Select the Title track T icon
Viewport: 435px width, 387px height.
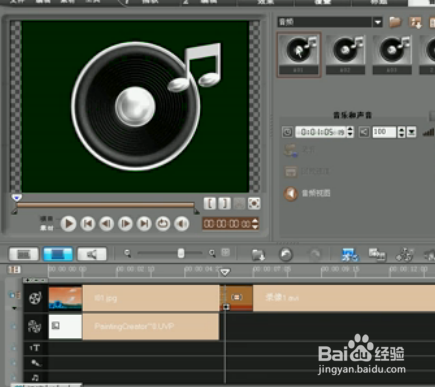point(35,348)
